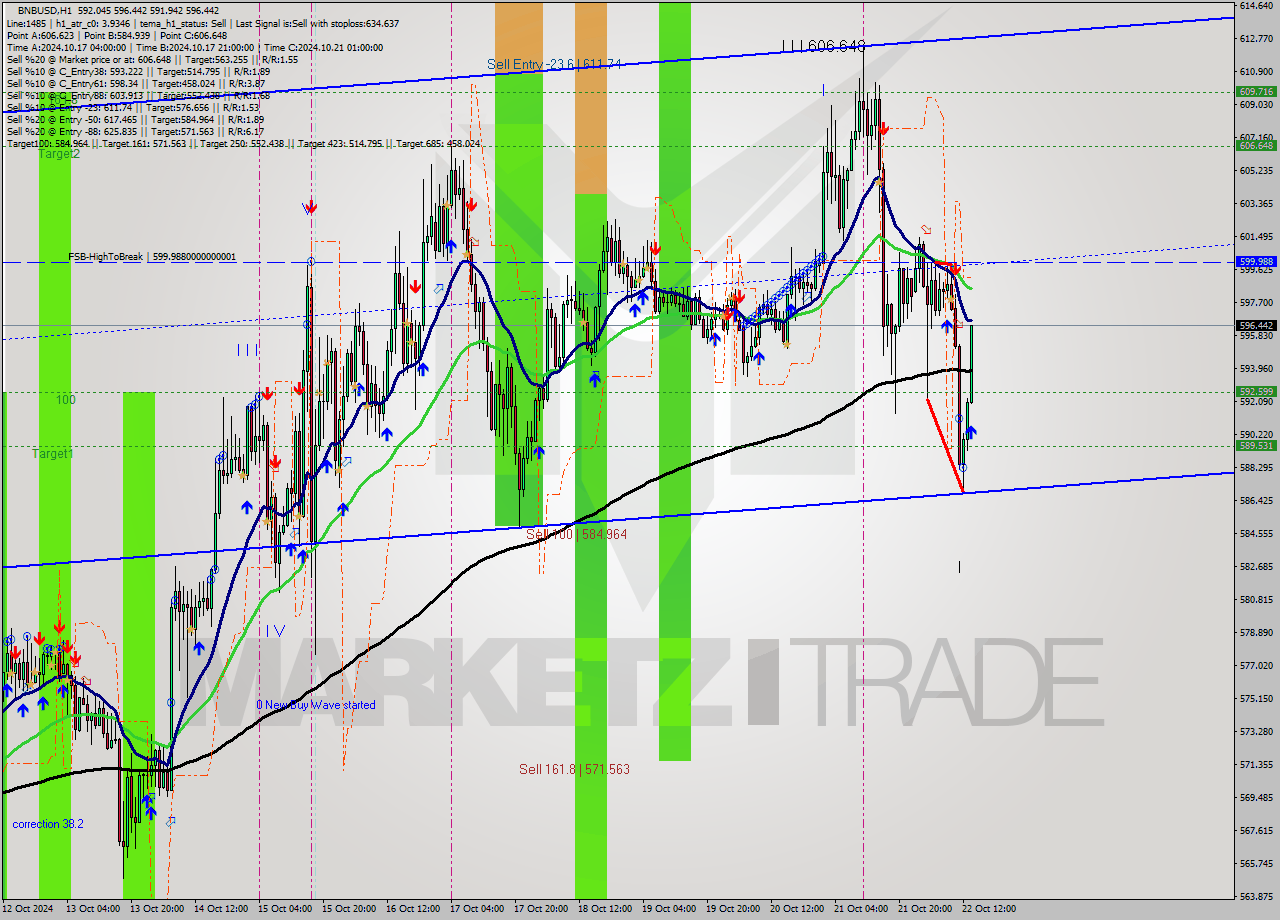Select the 'FSB-HighToBreak | 599.988' line label
This screenshot has width=1280, height=920.
click(x=152, y=257)
